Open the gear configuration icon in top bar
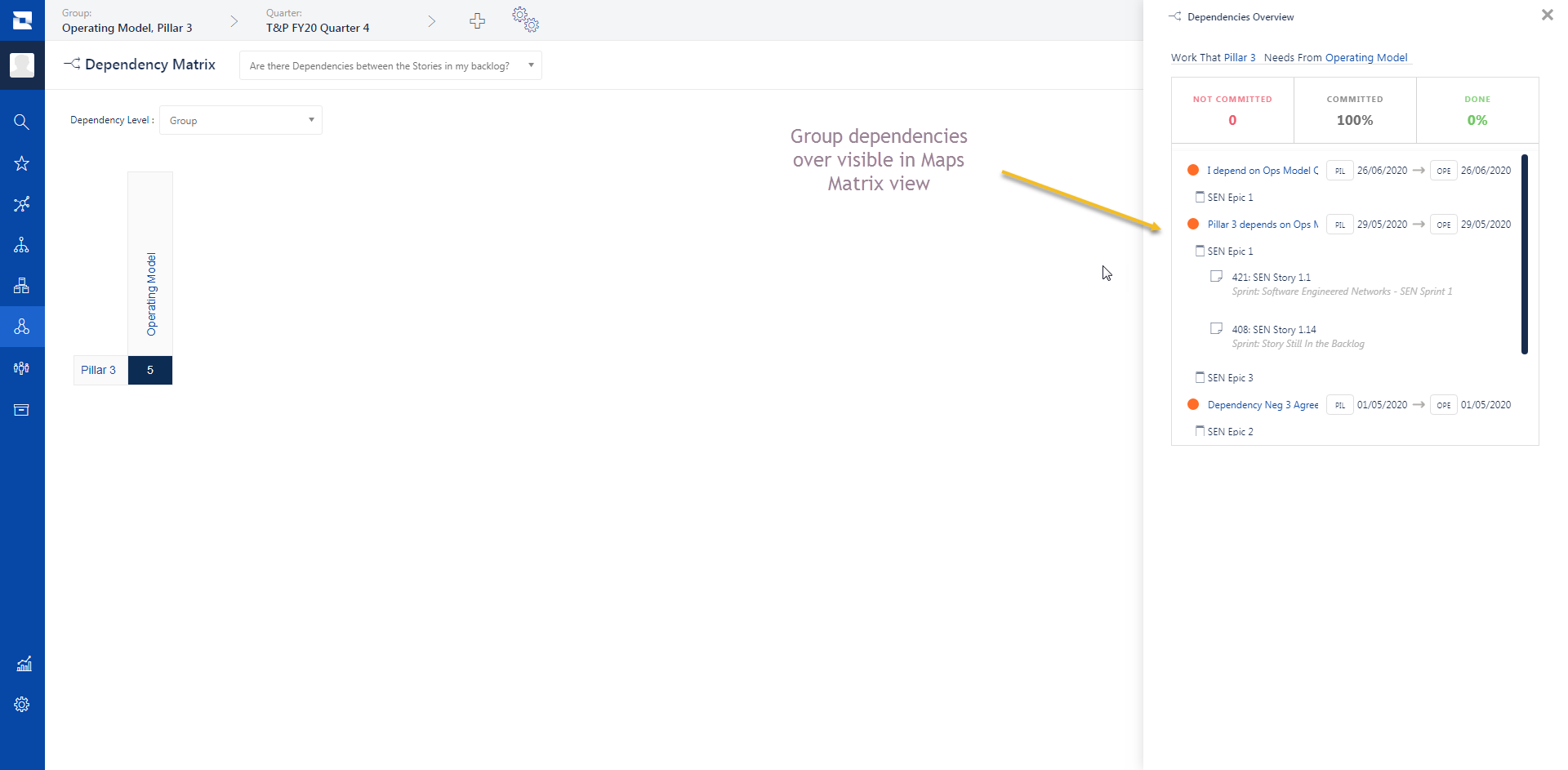1568x770 pixels. pos(527,21)
